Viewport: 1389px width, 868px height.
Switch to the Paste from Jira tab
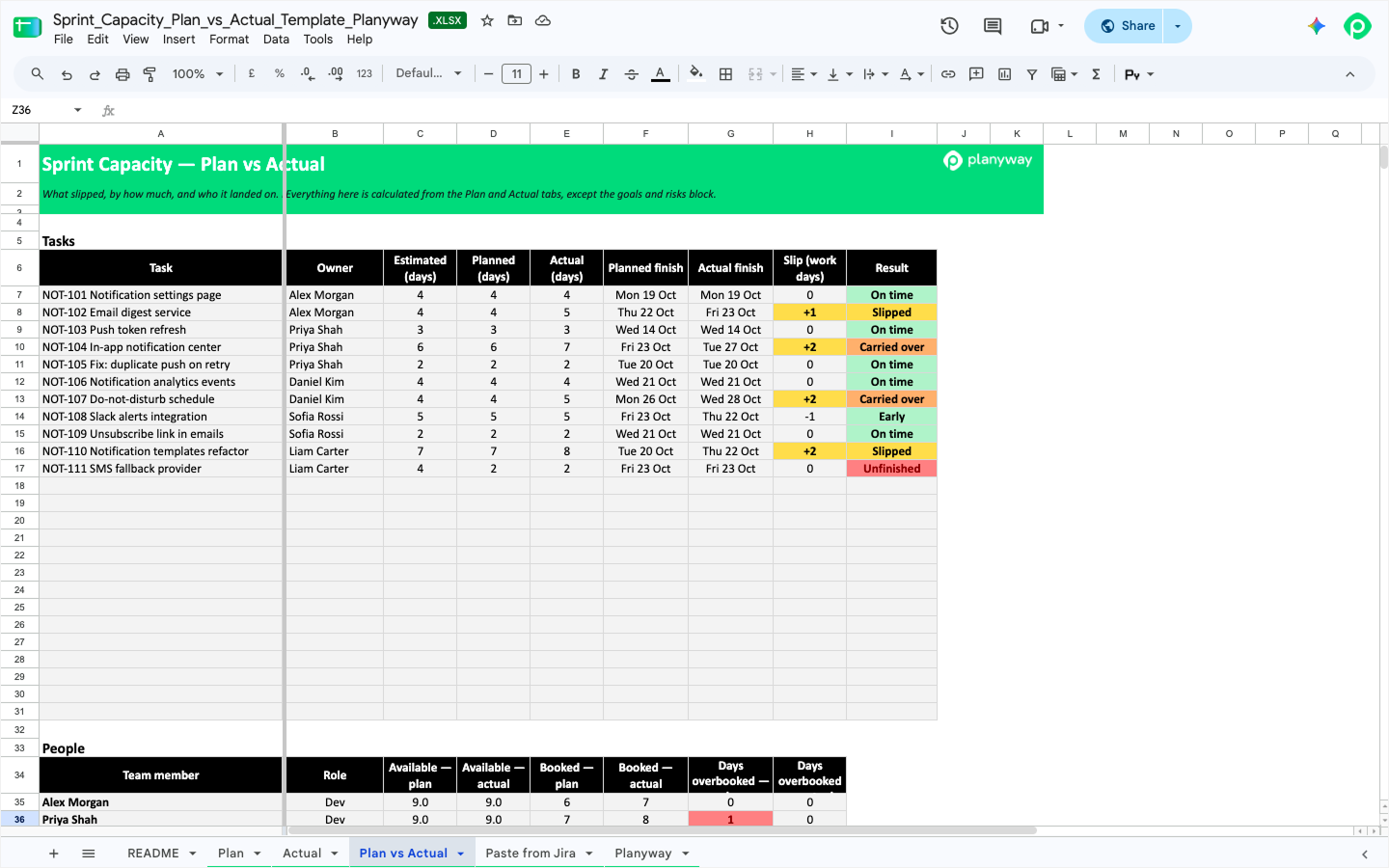pos(531,854)
